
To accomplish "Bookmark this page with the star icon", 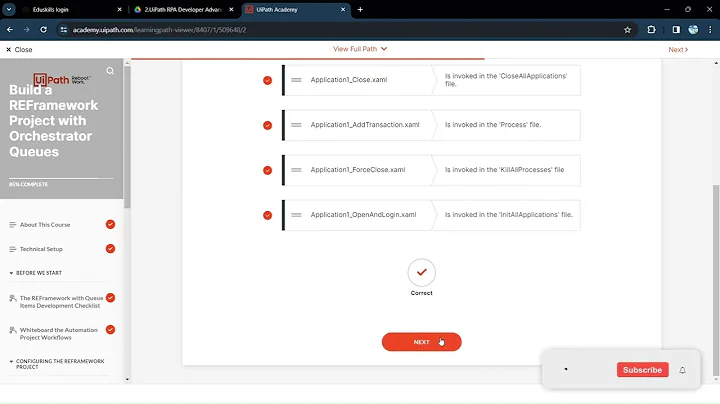I will coord(627,30).
